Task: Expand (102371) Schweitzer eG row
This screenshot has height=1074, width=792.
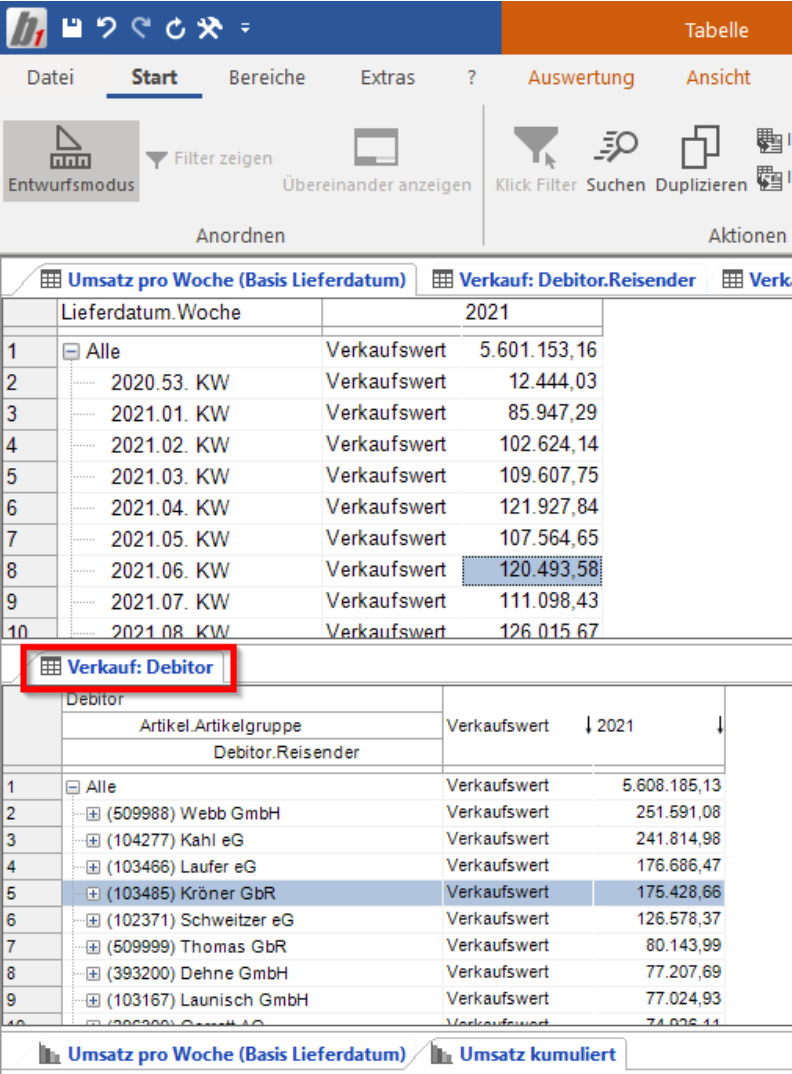Action: point(93,921)
